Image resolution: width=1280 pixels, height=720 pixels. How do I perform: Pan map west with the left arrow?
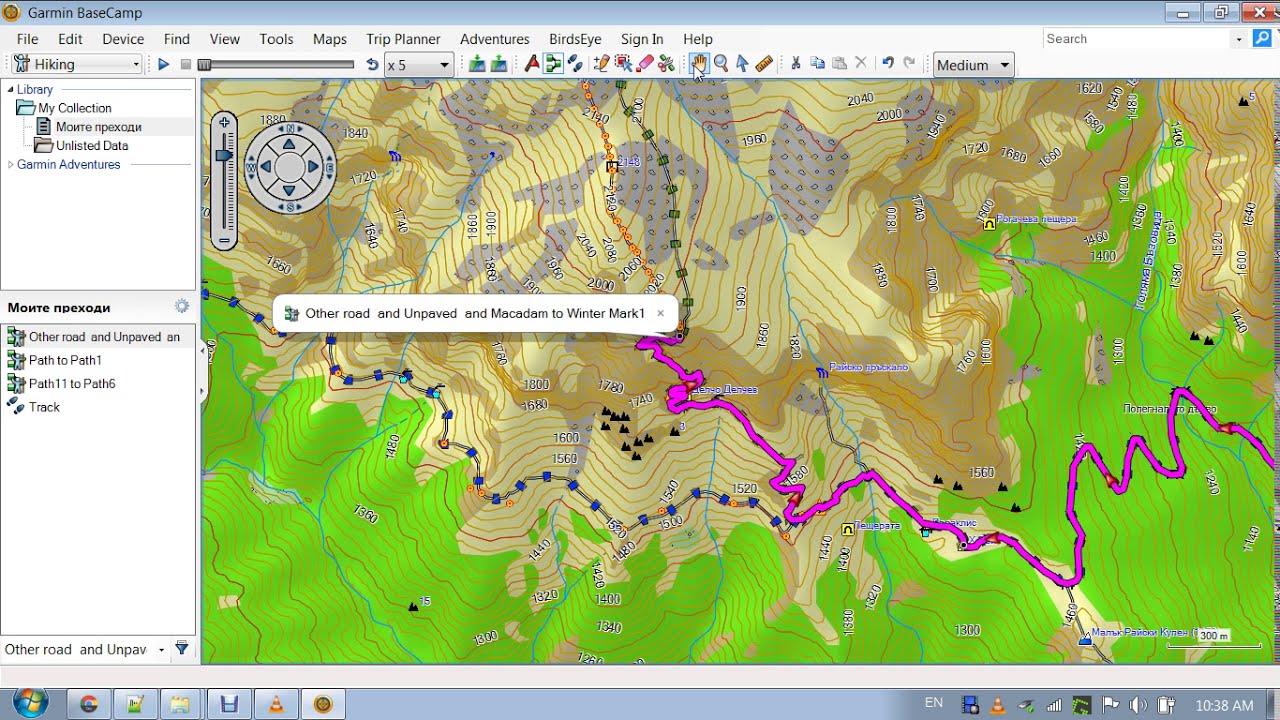pyautogui.click(x=267, y=167)
